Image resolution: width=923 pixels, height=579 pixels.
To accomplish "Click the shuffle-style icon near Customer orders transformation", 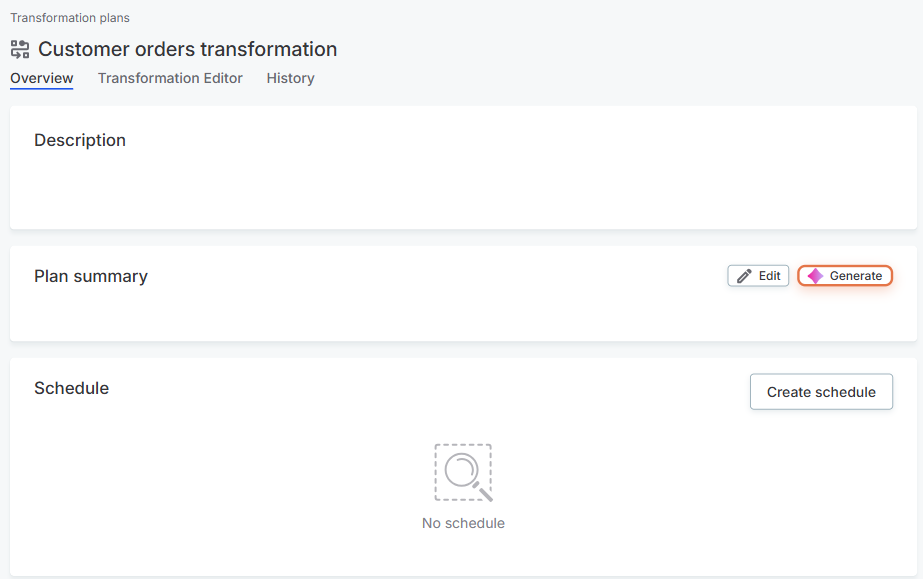I will 18,48.
